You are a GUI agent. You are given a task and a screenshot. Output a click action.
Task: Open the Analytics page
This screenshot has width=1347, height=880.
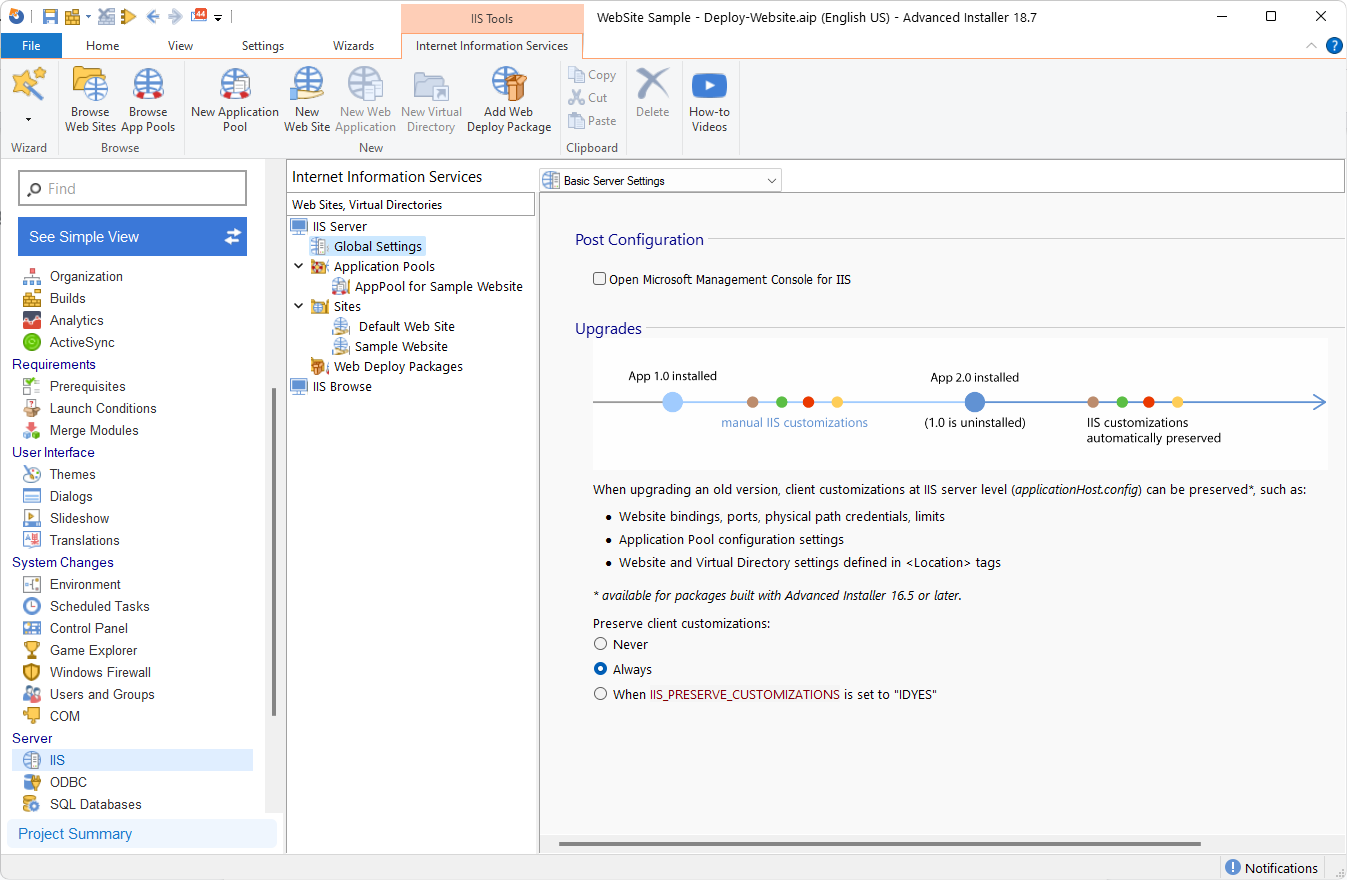(x=77, y=321)
